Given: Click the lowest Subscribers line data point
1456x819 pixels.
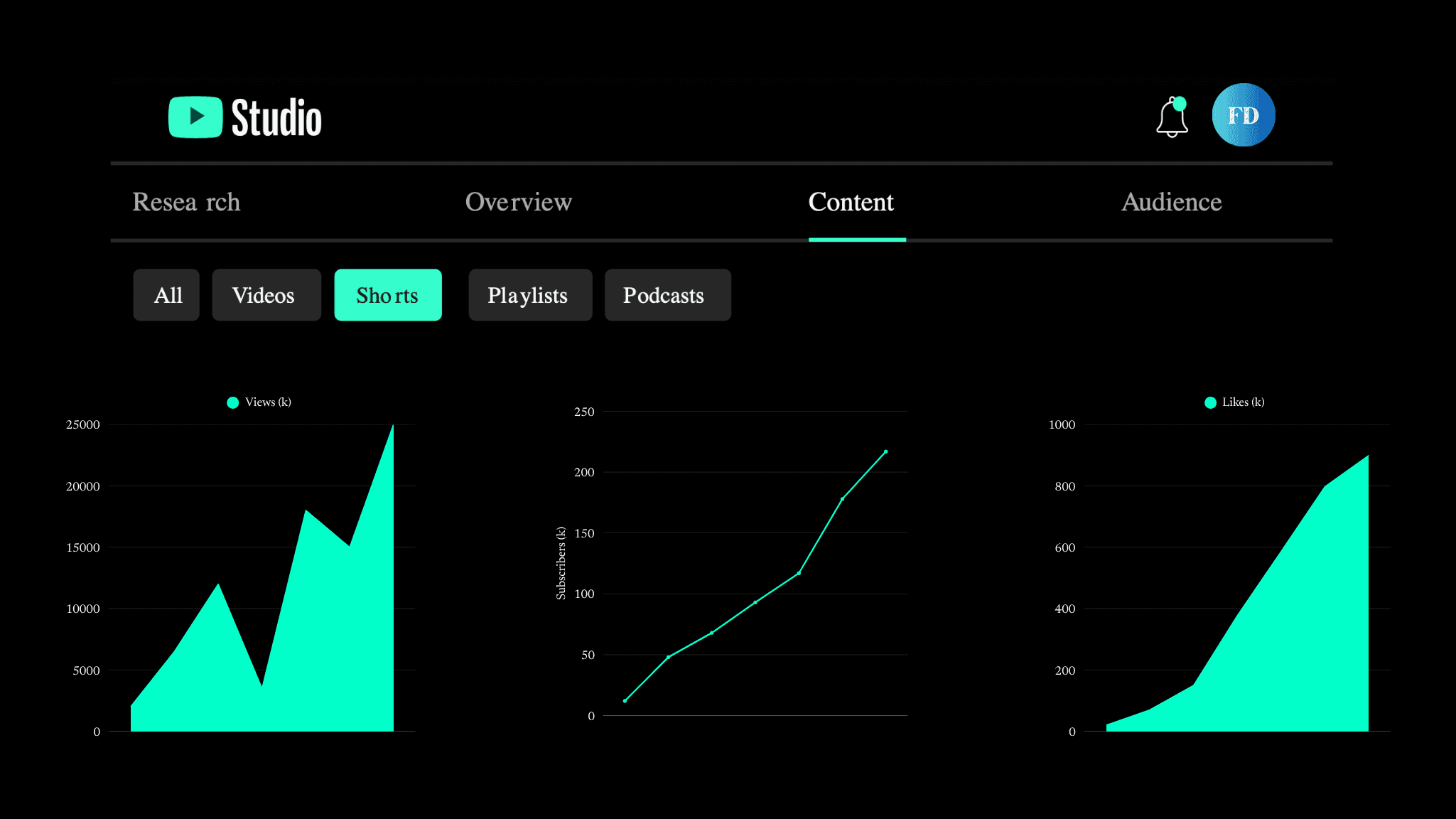Looking at the screenshot, I should pyautogui.click(x=625, y=701).
